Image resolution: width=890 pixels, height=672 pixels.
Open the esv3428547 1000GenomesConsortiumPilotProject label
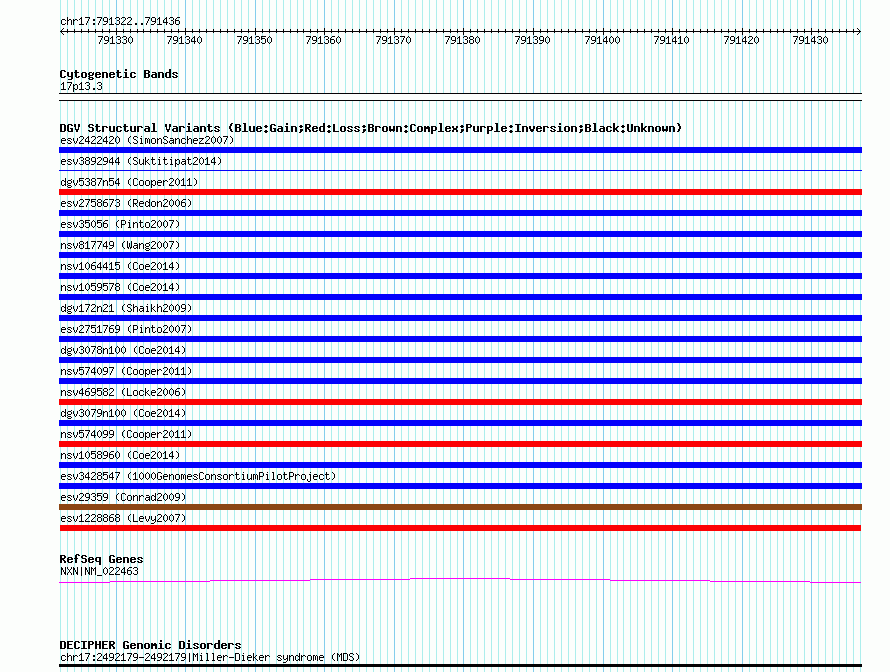198,476
